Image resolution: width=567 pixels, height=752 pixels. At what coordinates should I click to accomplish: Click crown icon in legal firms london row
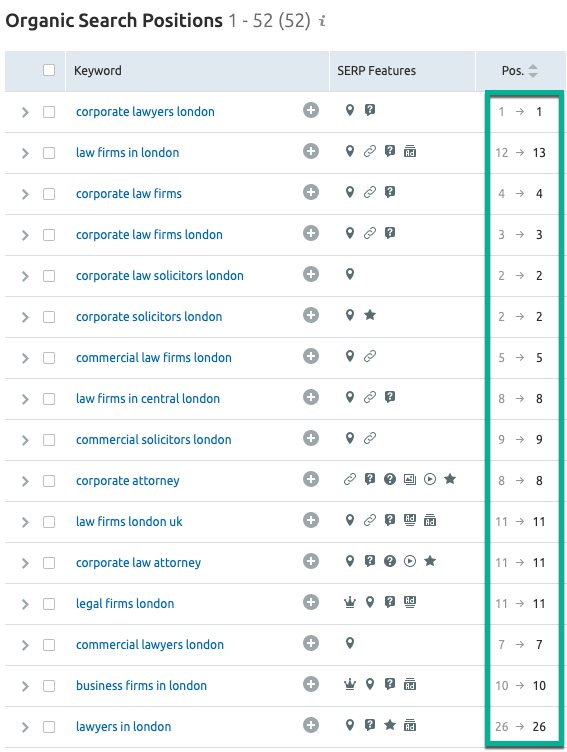tap(350, 602)
